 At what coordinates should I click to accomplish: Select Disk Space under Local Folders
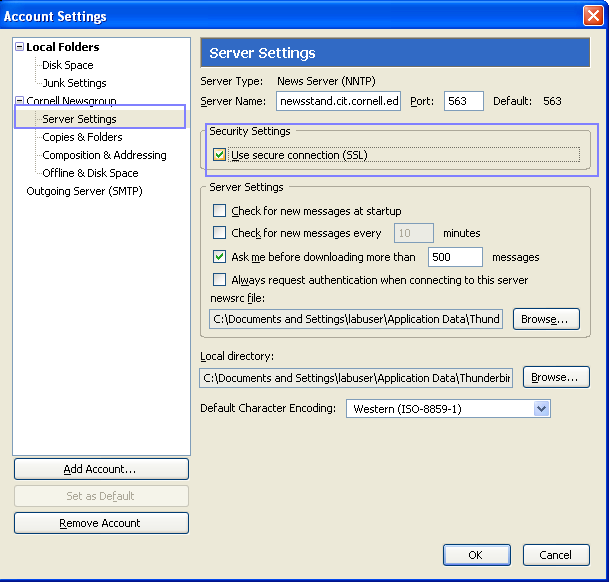tap(67, 65)
